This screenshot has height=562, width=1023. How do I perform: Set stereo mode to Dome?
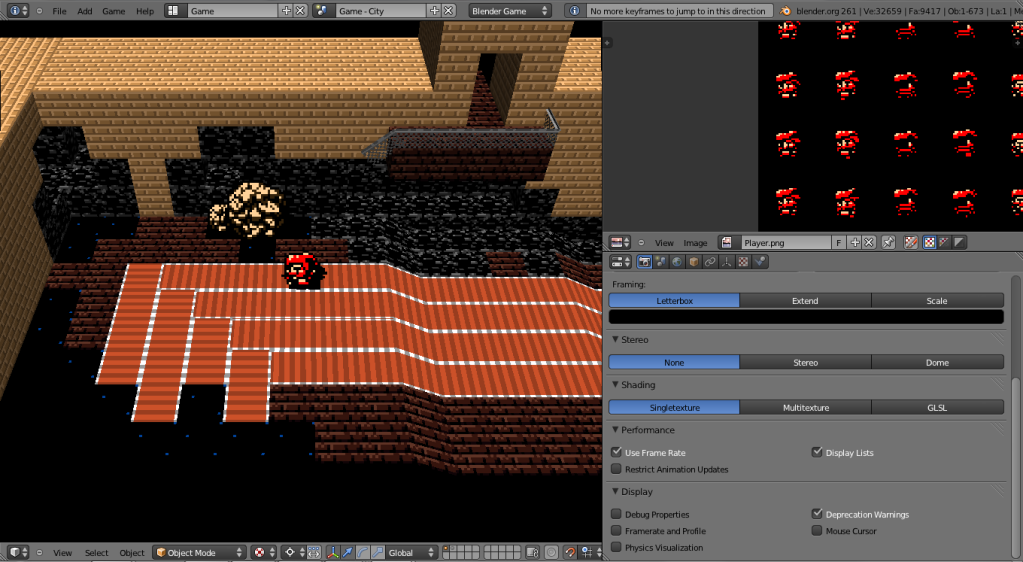coord(937,362)
